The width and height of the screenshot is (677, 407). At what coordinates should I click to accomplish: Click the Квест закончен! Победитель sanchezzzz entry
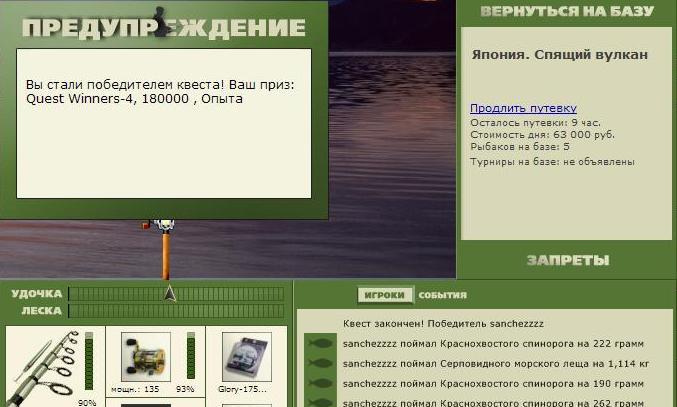click(443, 324)
